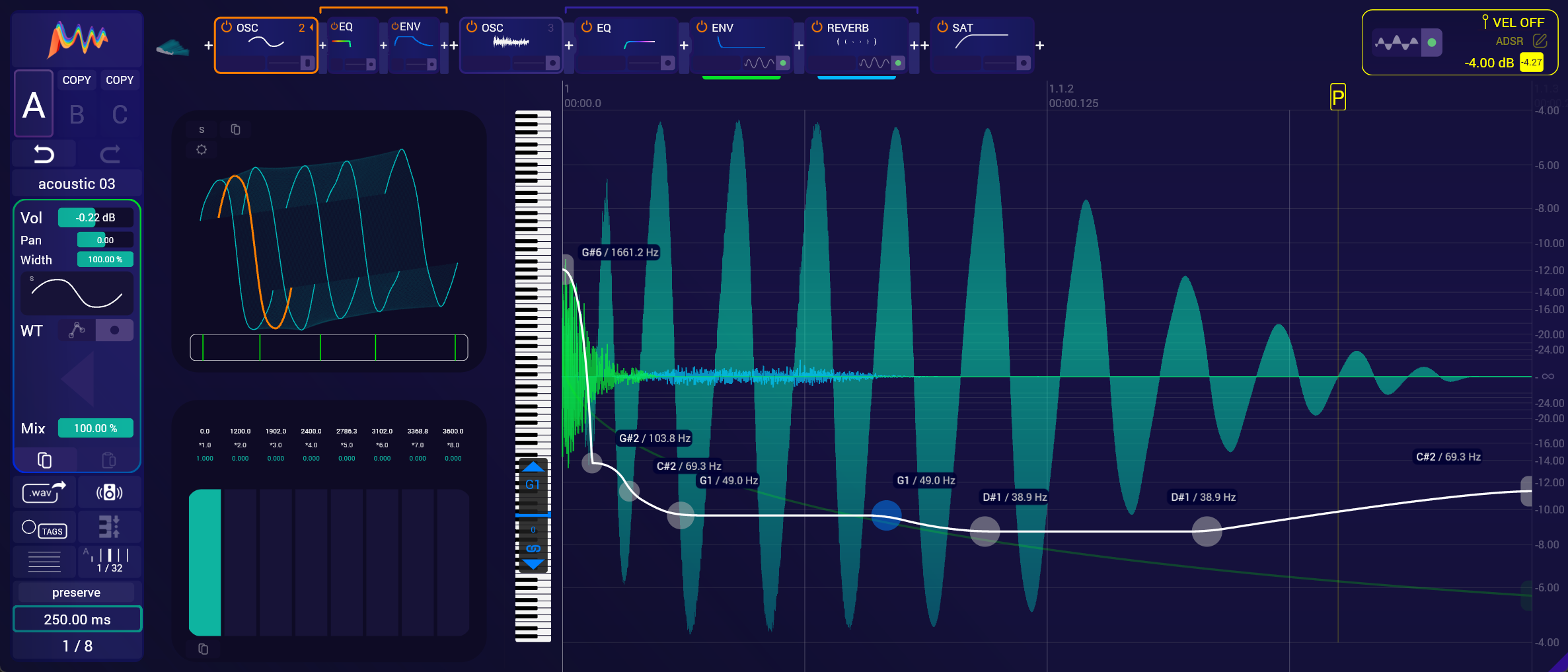Click the gear icon in wavetable display
1568x672 pixels.
pos(202,150)
